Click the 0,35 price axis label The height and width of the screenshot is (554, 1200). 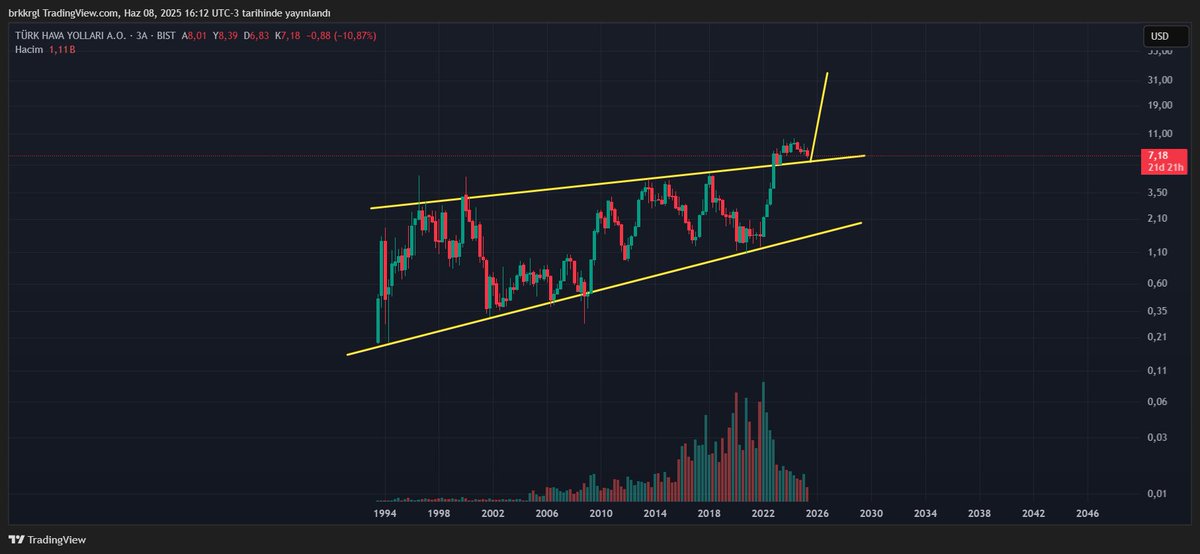[1158, 311]
